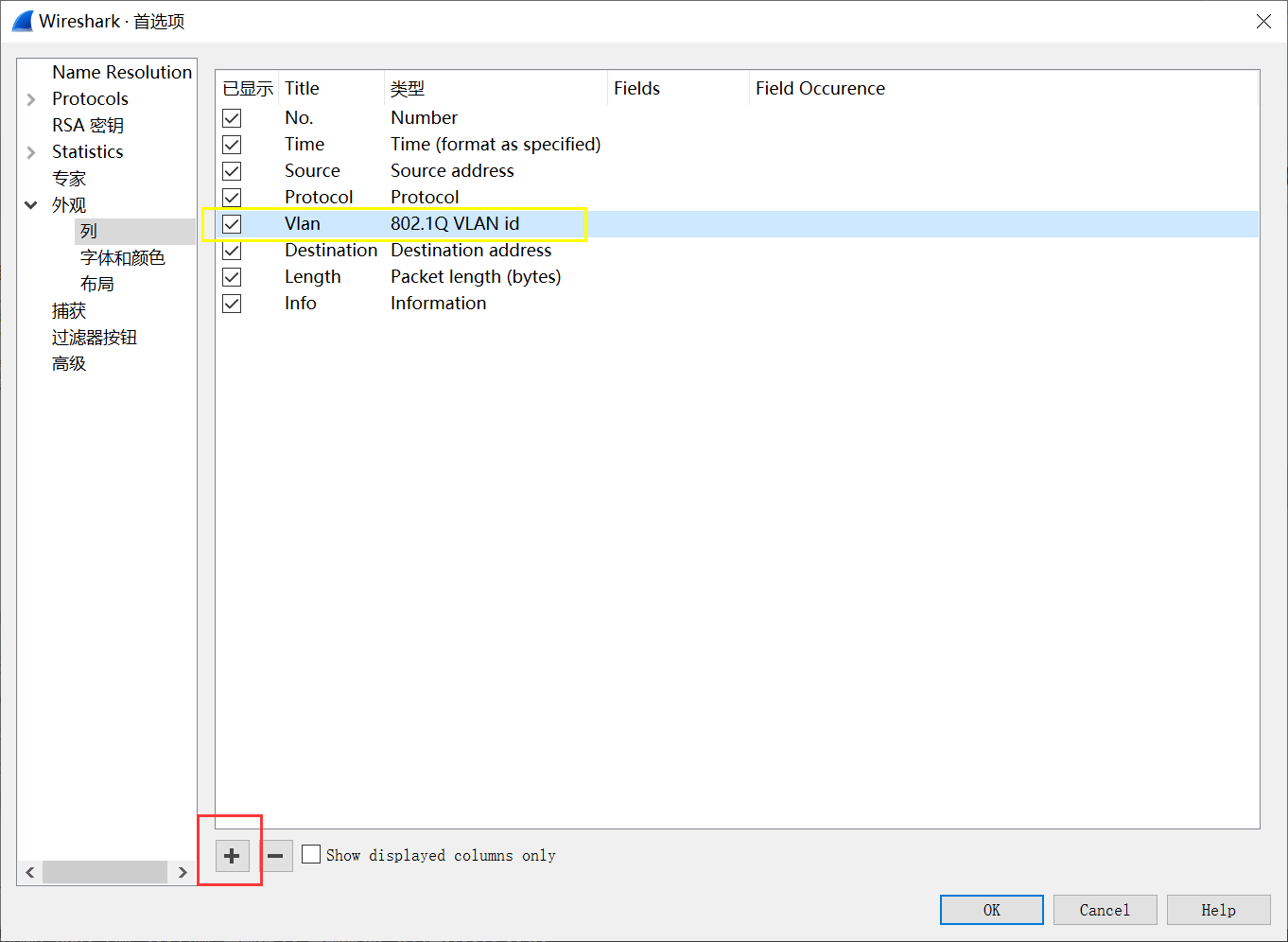Select the Info title cell
Viewport: 1288px width, 942px height.
point(300,303)
